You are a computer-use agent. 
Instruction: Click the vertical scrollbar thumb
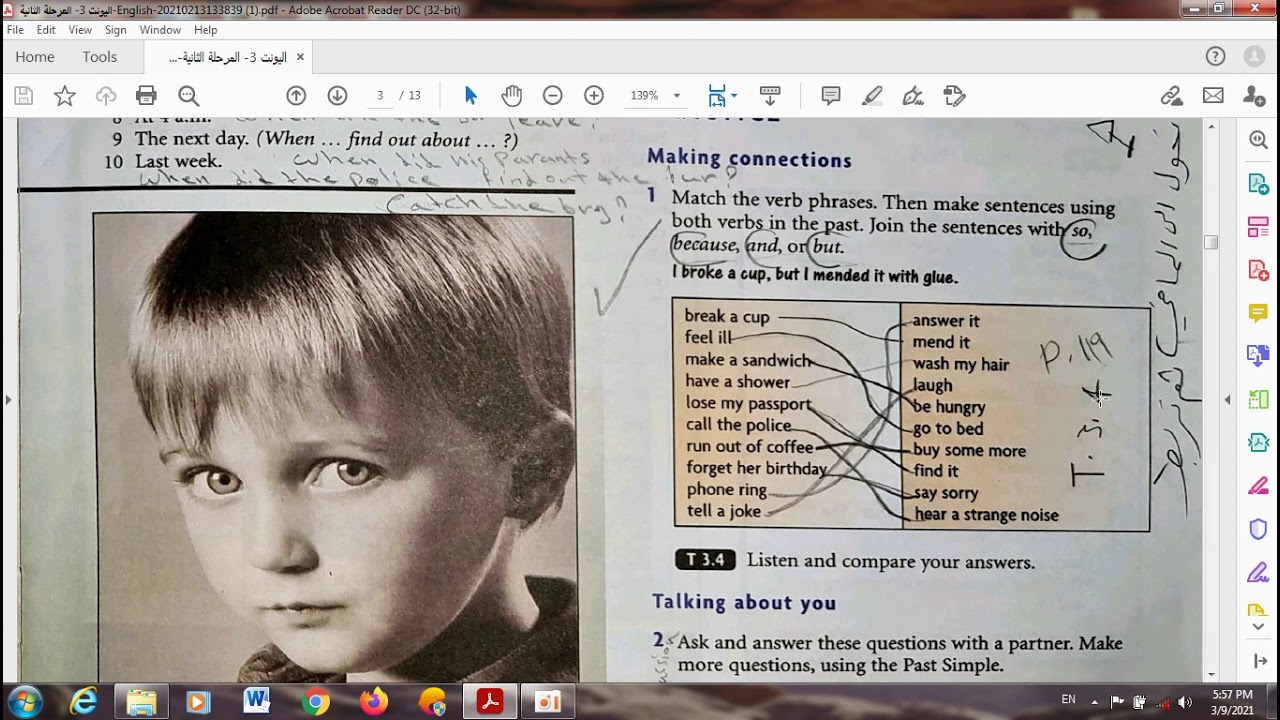pyautogui.click(x=1211, y=242)
